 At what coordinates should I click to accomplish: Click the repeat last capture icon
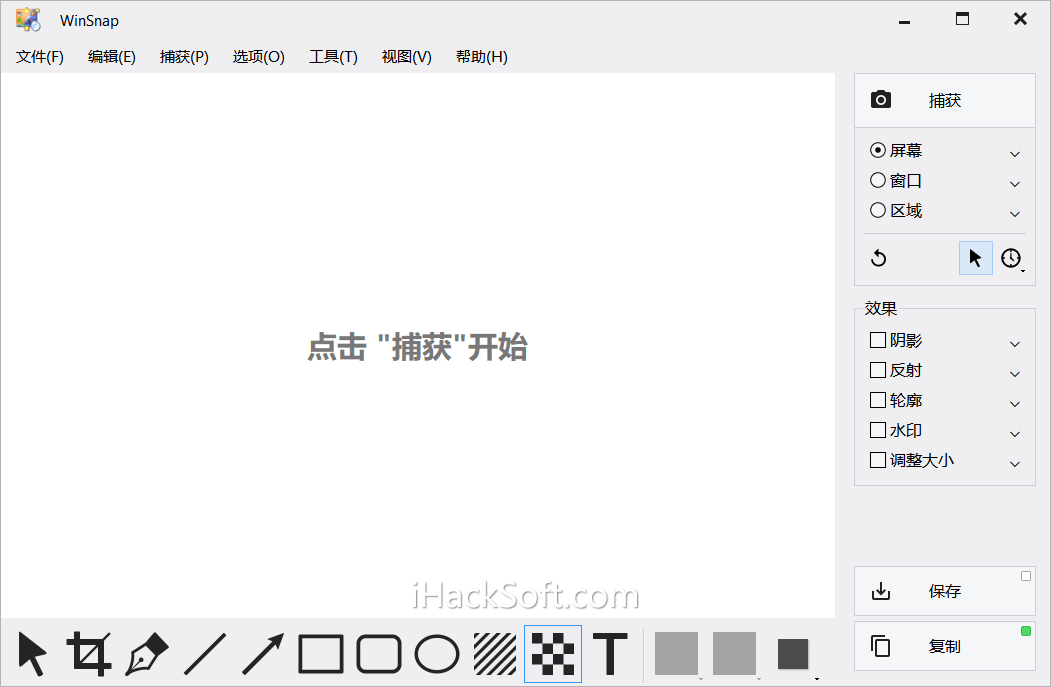[x=879, y=258]
